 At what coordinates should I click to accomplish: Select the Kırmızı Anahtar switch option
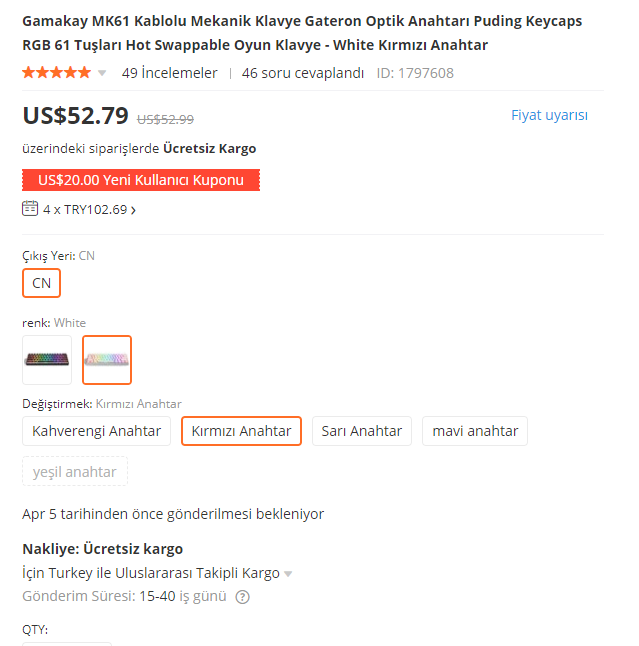tap(241, 431)
